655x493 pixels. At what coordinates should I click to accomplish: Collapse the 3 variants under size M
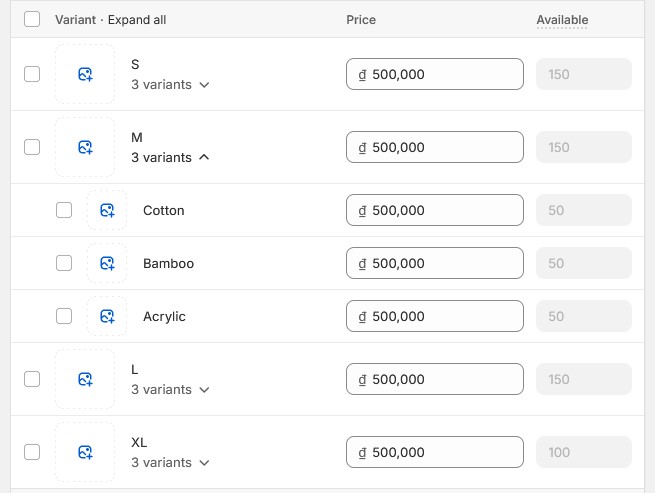170,158
